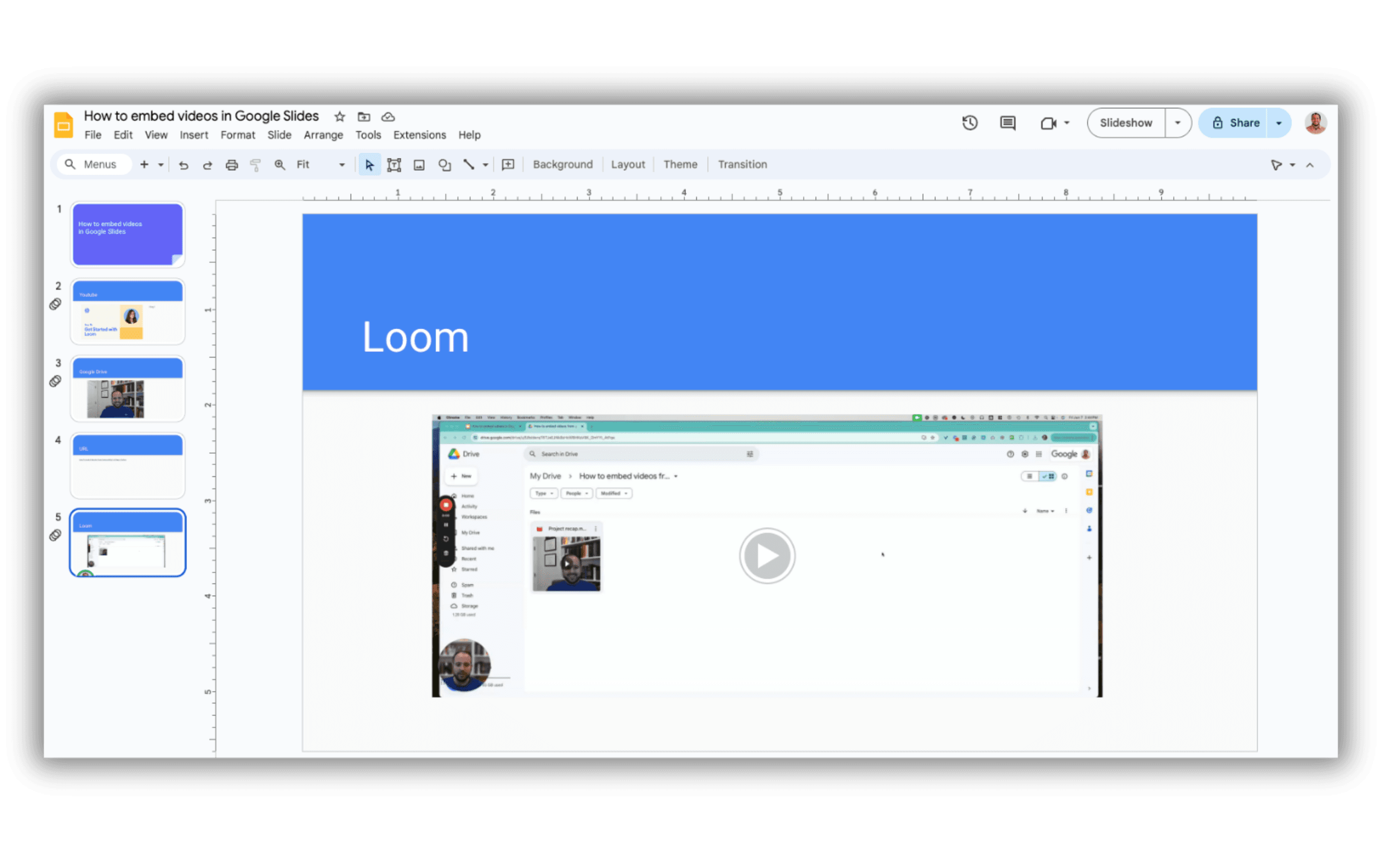The image size is (1400, 861).
Task: Click the pointer mode icon at toolbar right
Action: point(1276,165)
